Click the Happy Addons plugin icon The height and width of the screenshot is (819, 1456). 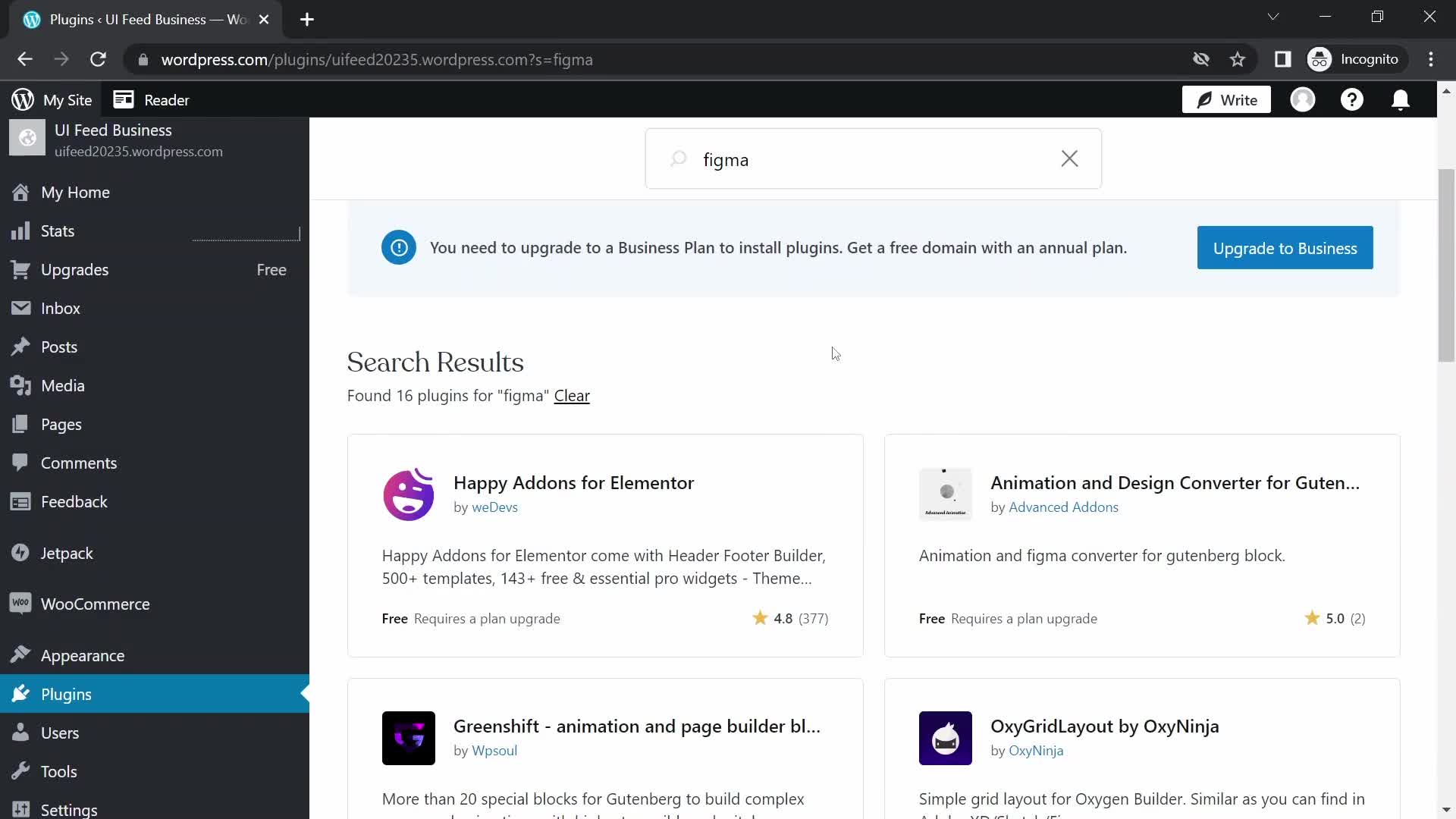[409, 494]
